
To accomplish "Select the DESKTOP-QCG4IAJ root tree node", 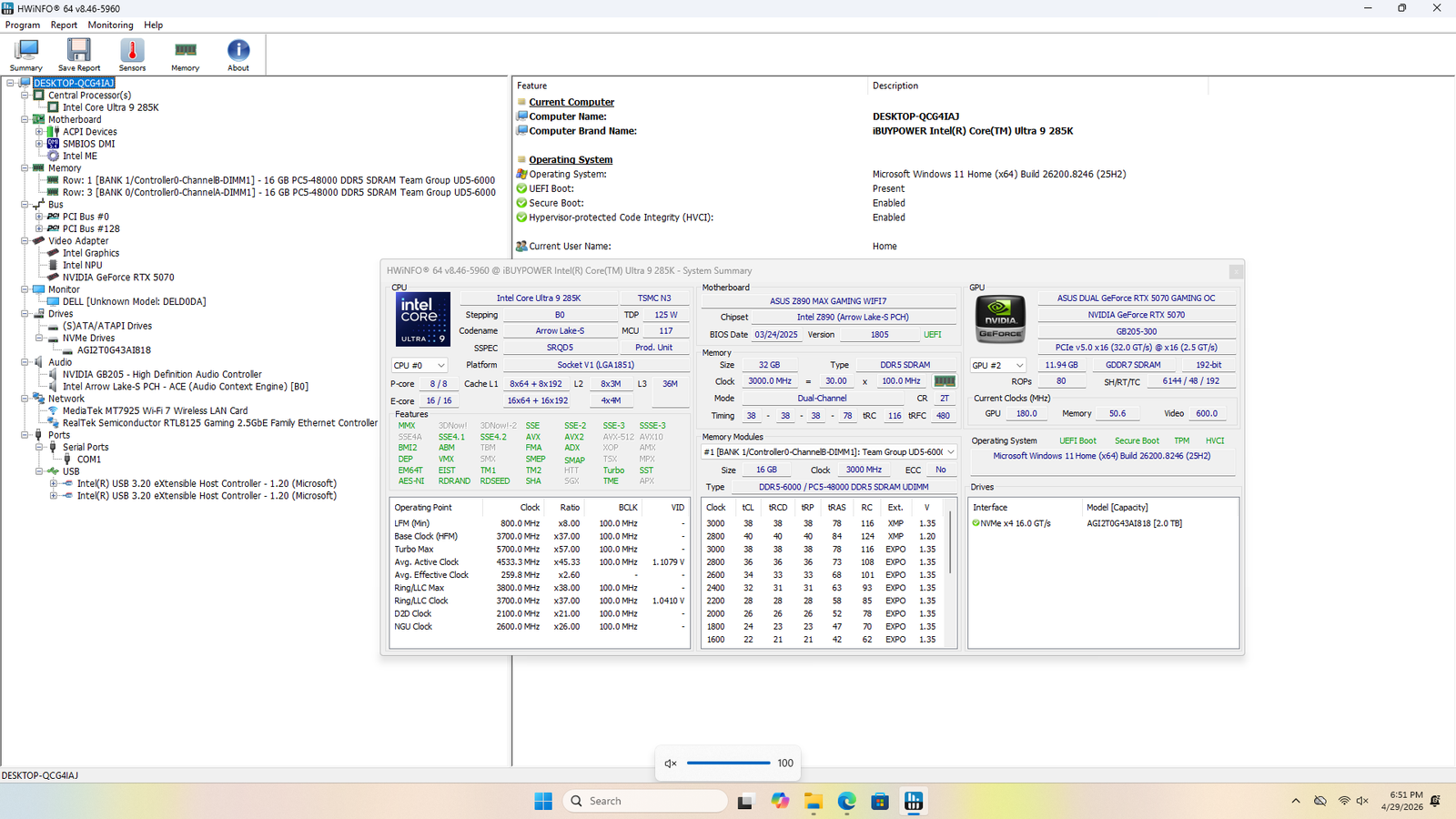I will (74, 83).
